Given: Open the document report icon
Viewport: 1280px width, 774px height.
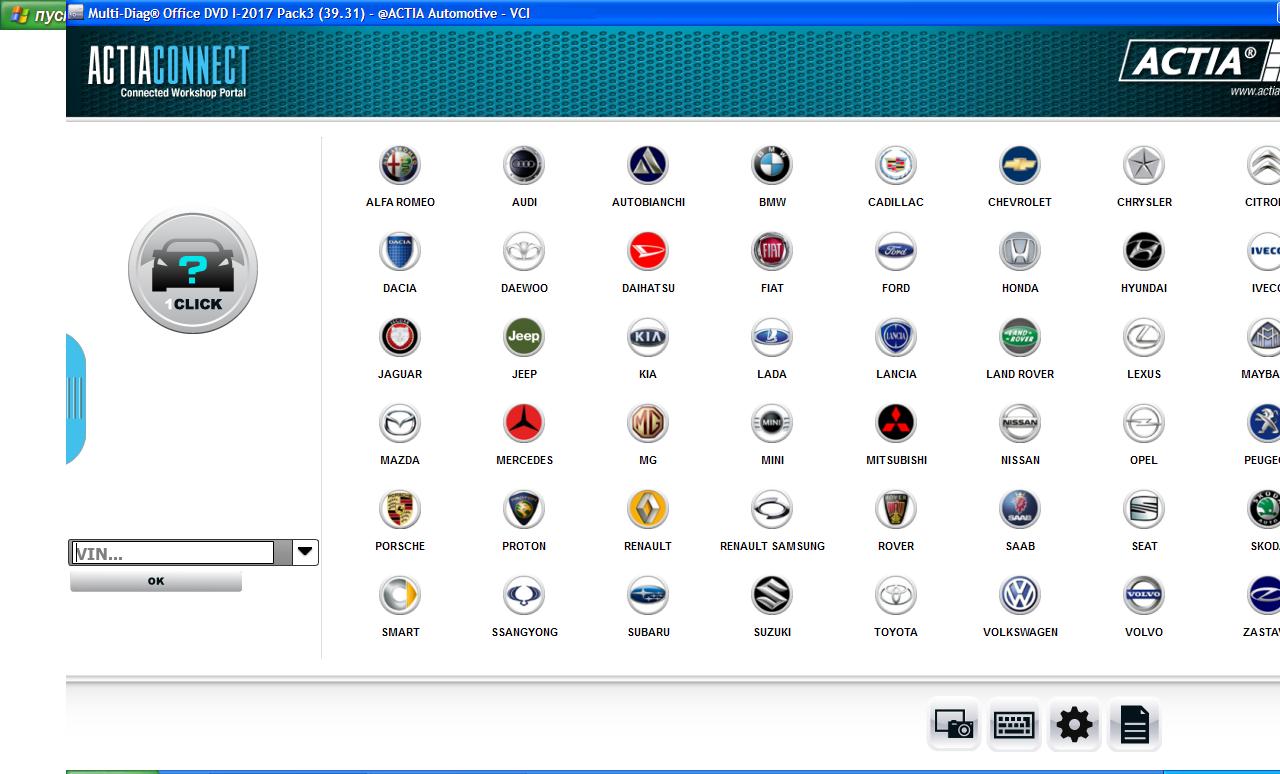Looking at the screenshot, I should (1134, 724).
